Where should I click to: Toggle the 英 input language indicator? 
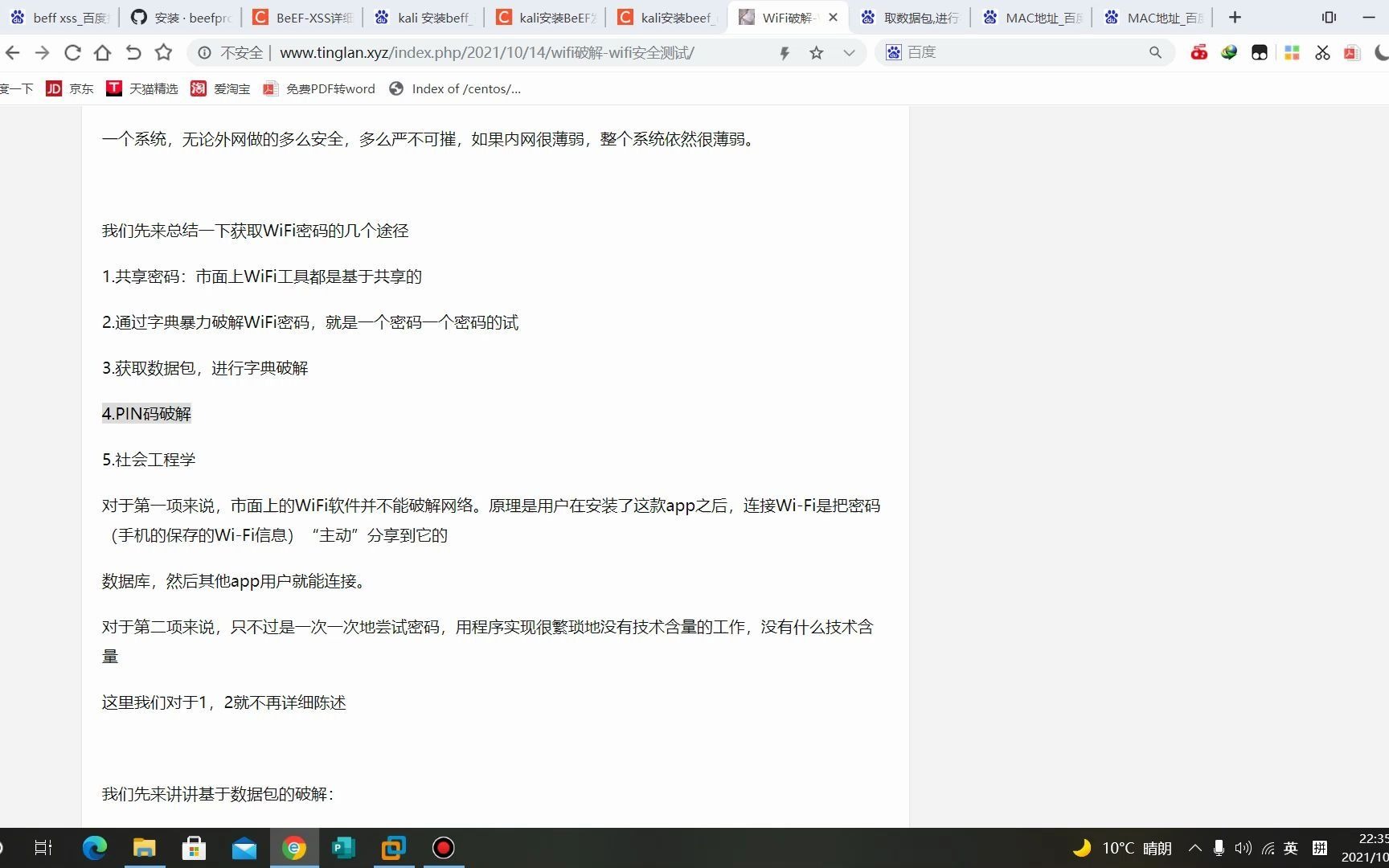1291,848
